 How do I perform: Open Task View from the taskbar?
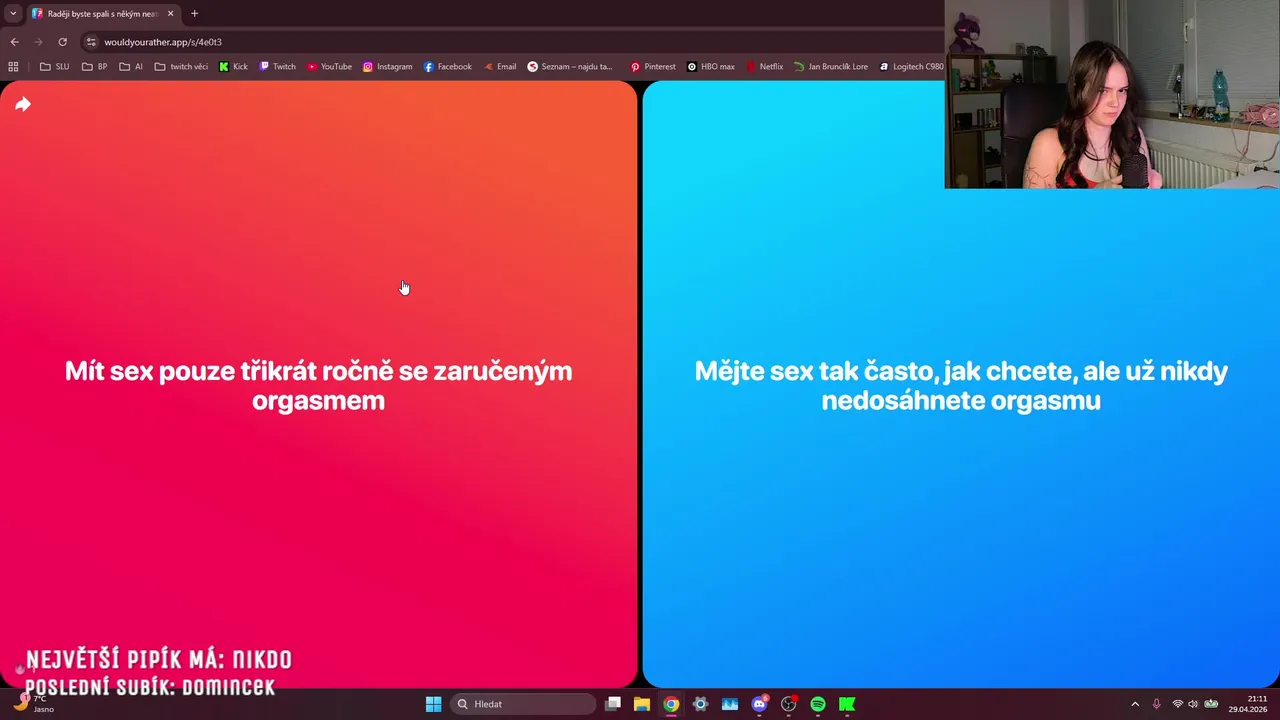tap(613, 704)
